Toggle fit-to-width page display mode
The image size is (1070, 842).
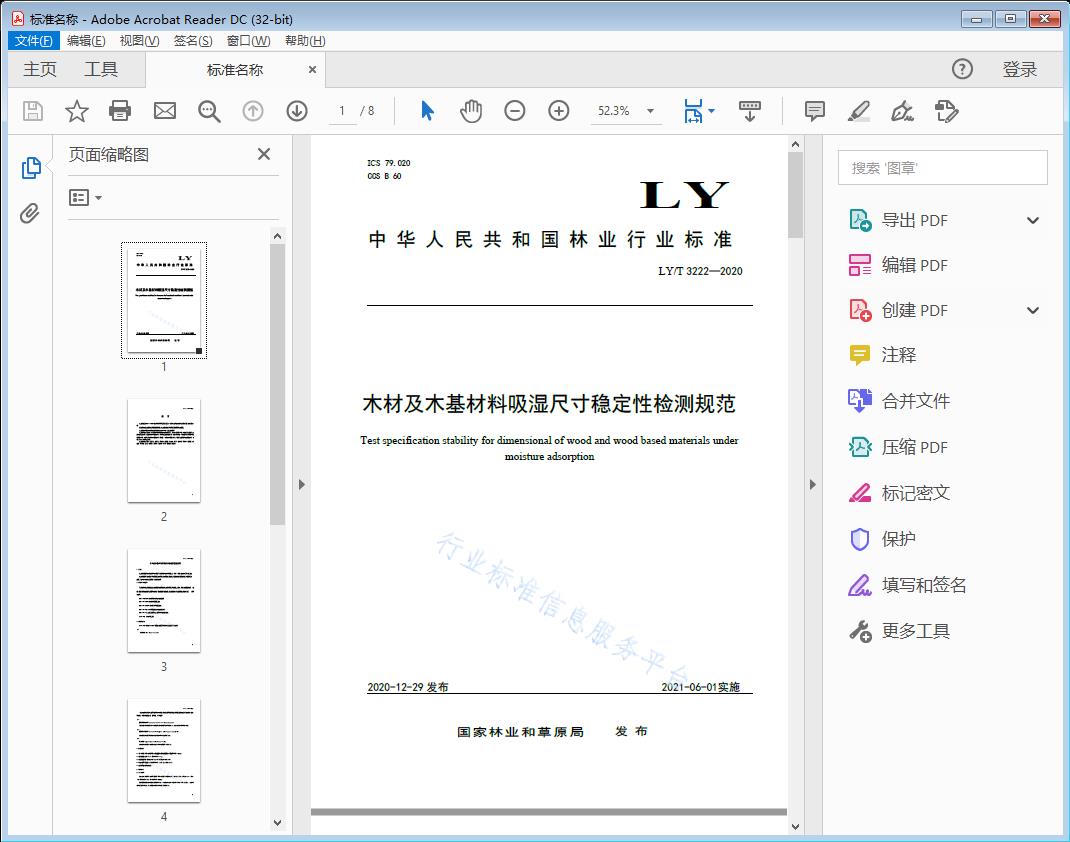691,111
